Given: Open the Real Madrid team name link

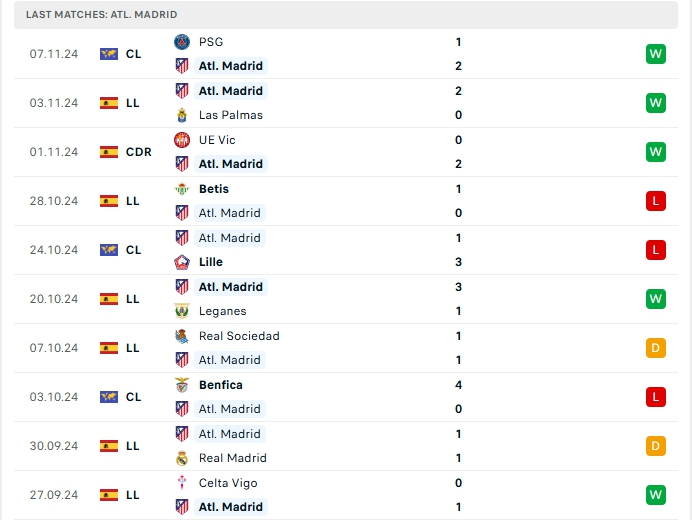Looking at the screenshot, I should point(233,458).
